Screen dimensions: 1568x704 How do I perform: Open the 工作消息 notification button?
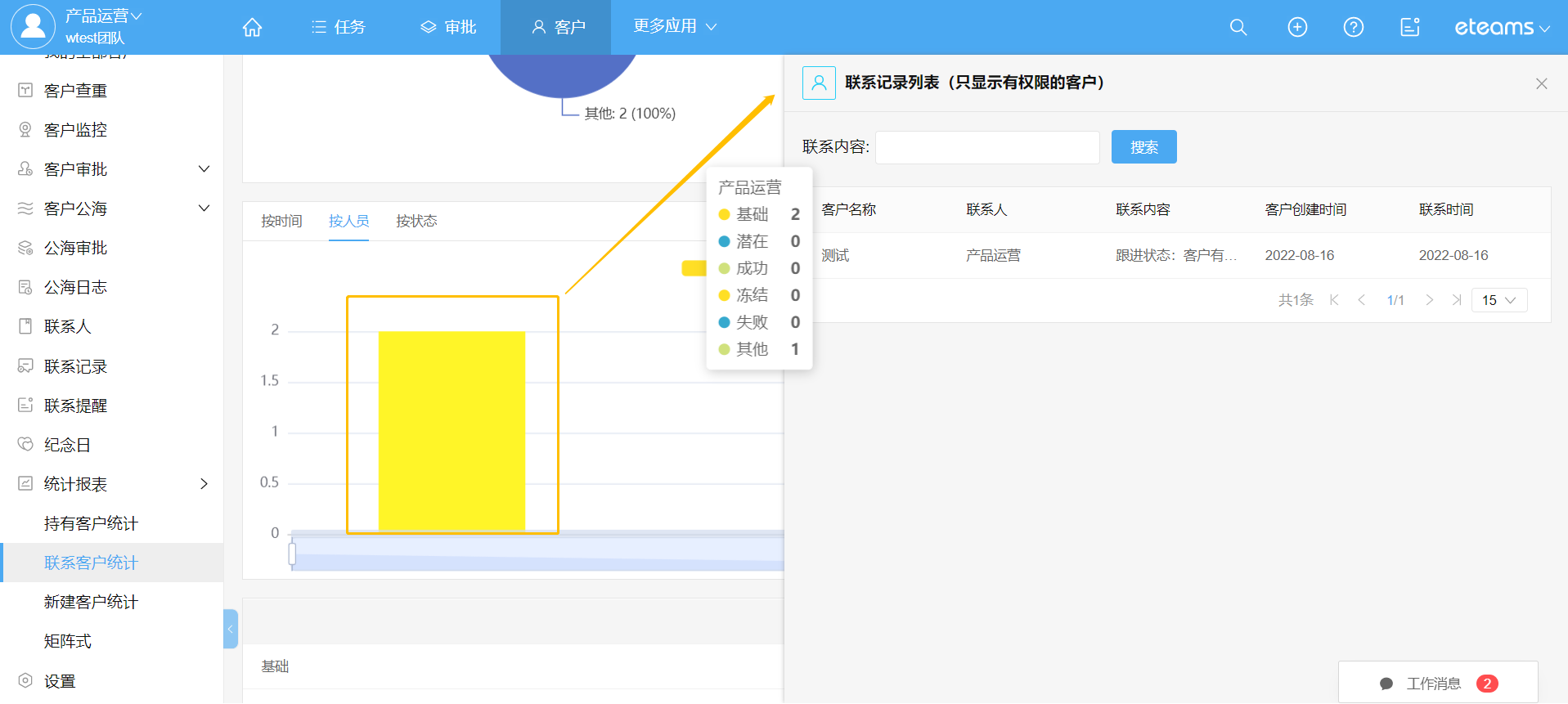click(1437, 683)
